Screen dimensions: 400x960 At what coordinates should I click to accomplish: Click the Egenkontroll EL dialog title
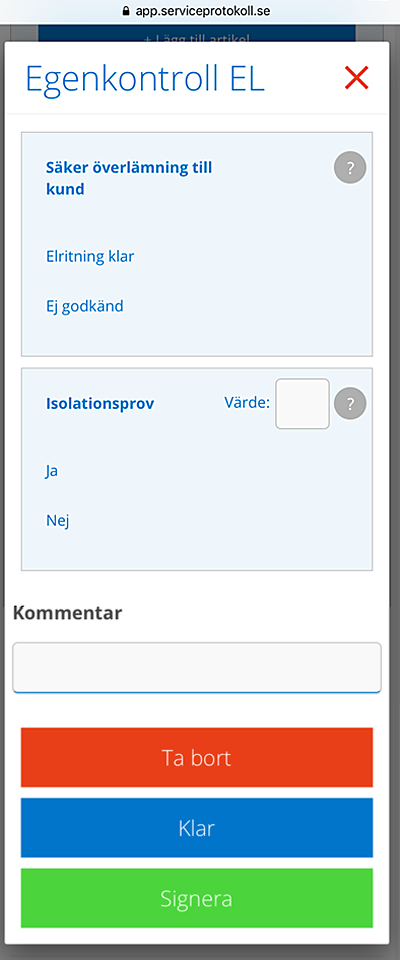click(x=145, y=78)
